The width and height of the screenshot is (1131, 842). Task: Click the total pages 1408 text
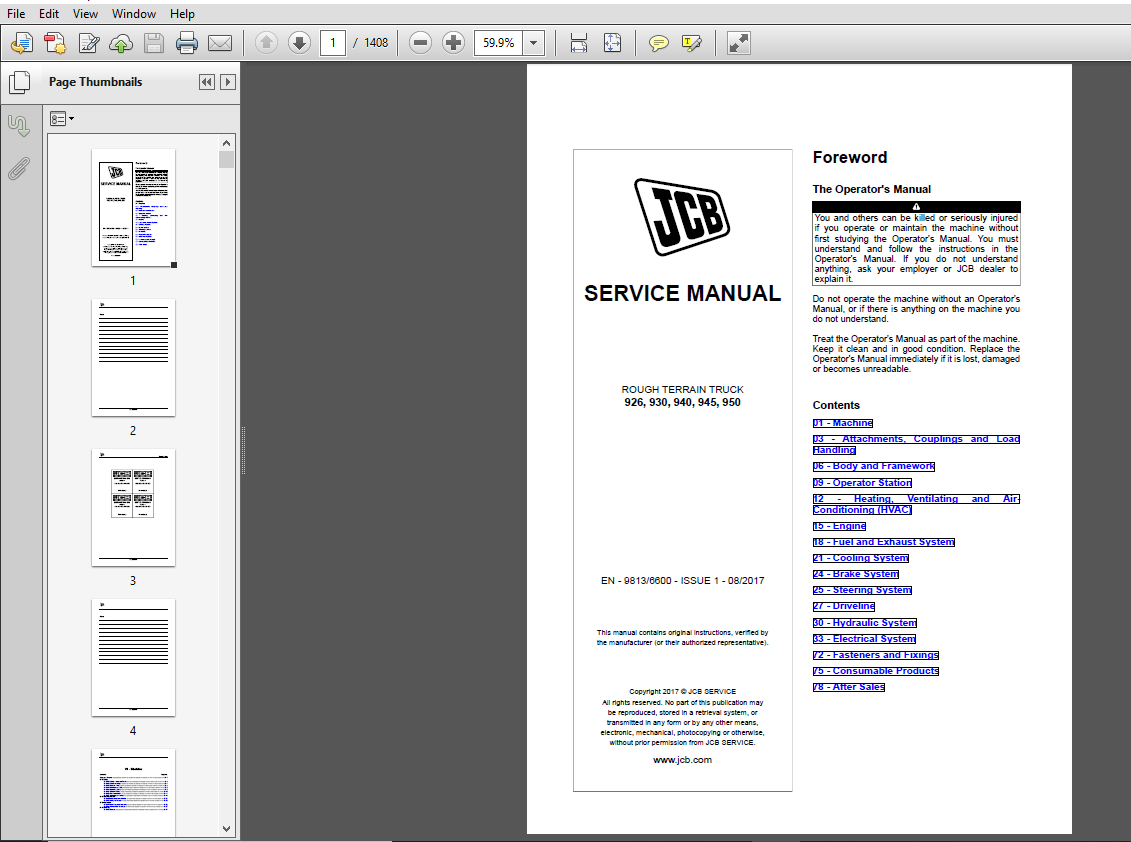point(376,43)
